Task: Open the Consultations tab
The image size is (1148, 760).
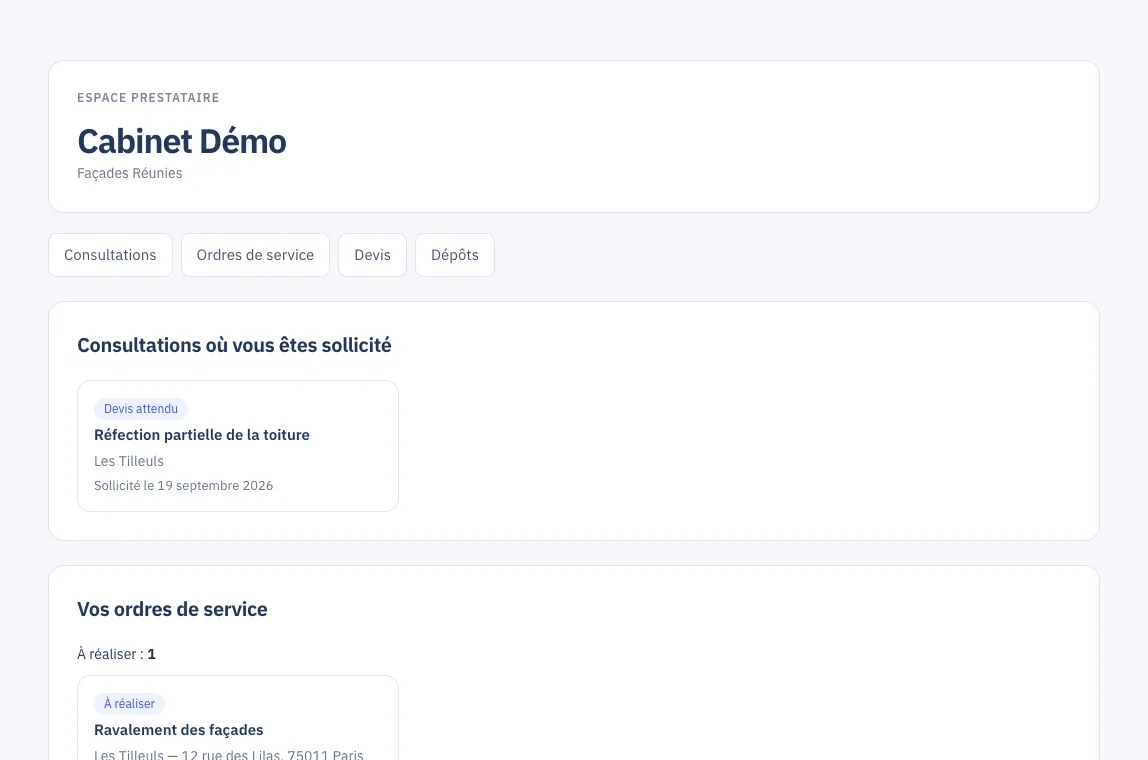Action: point(110,255)
